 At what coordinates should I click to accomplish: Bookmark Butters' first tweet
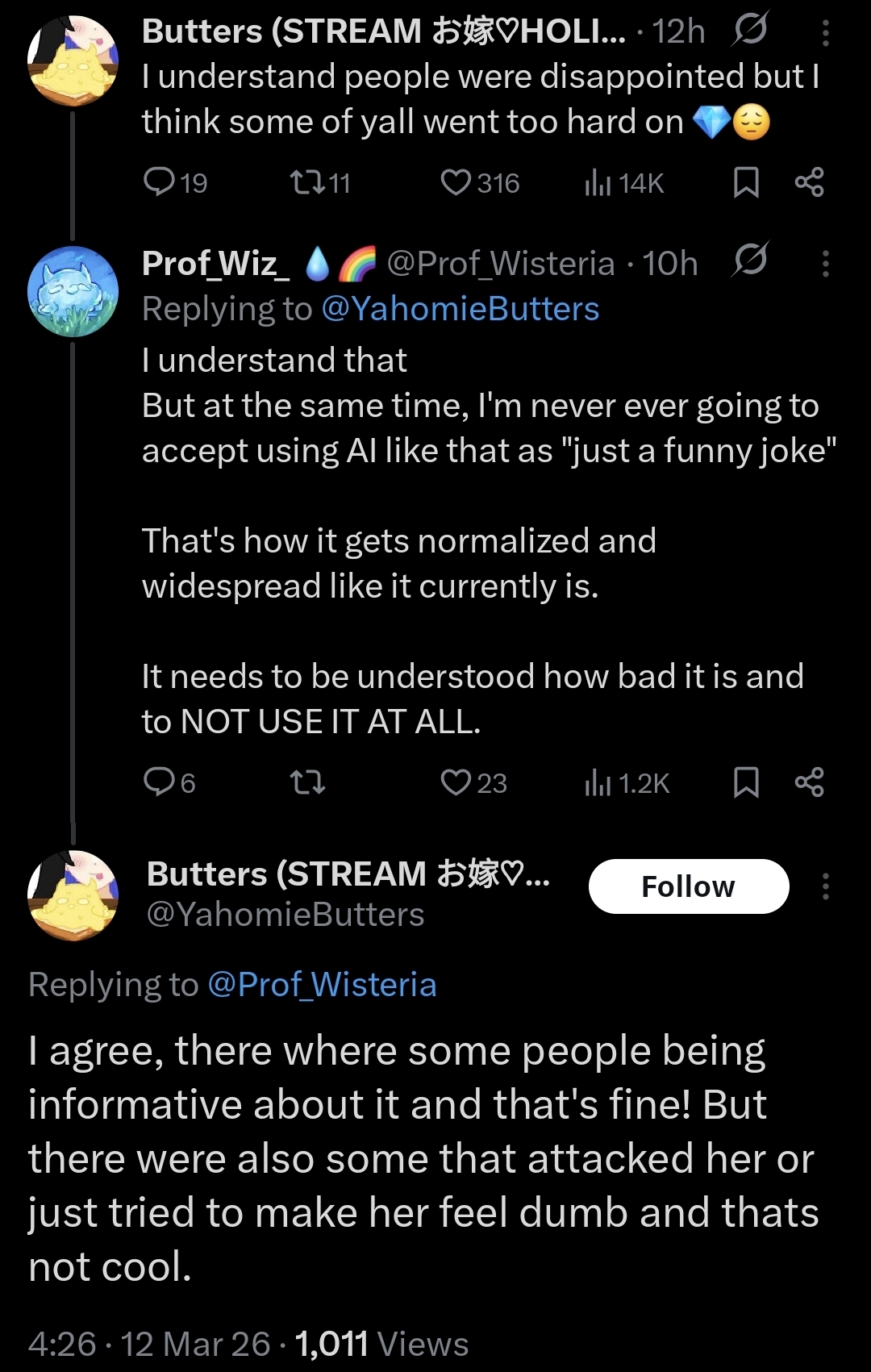(x=746, y=182)
